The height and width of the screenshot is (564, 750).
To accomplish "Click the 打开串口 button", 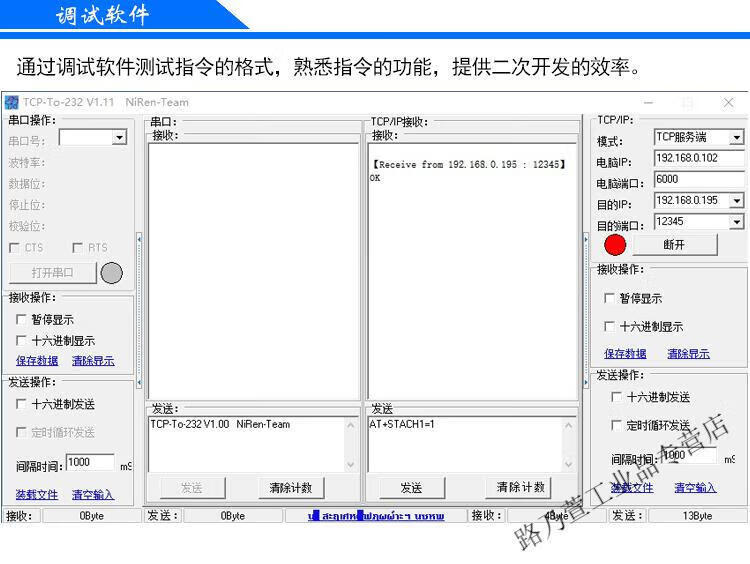I will coord(53,273).
